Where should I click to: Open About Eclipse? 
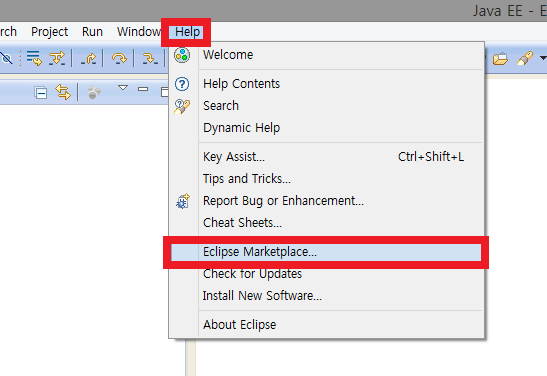(x=327, y=325)
